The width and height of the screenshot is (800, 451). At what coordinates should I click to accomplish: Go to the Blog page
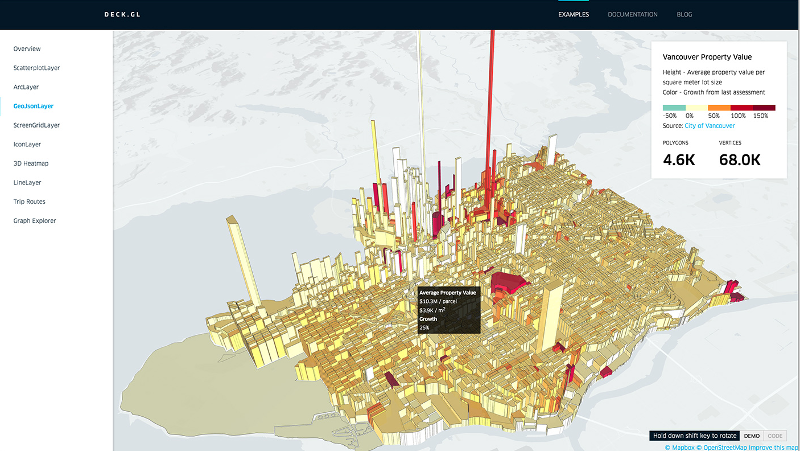[x=684, y=15]
